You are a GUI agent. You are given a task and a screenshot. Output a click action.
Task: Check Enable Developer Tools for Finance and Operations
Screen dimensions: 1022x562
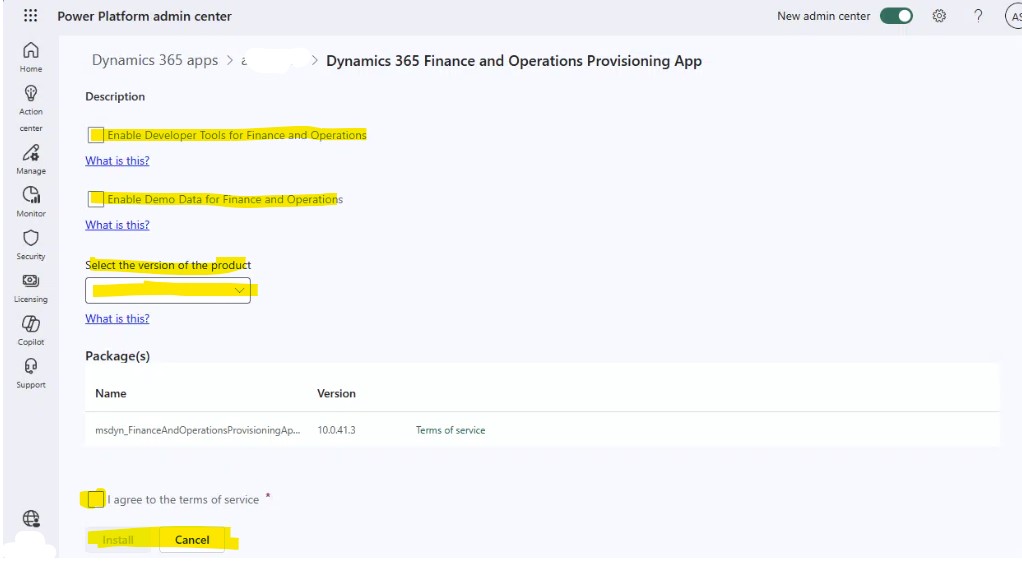(x=96, y=135)
